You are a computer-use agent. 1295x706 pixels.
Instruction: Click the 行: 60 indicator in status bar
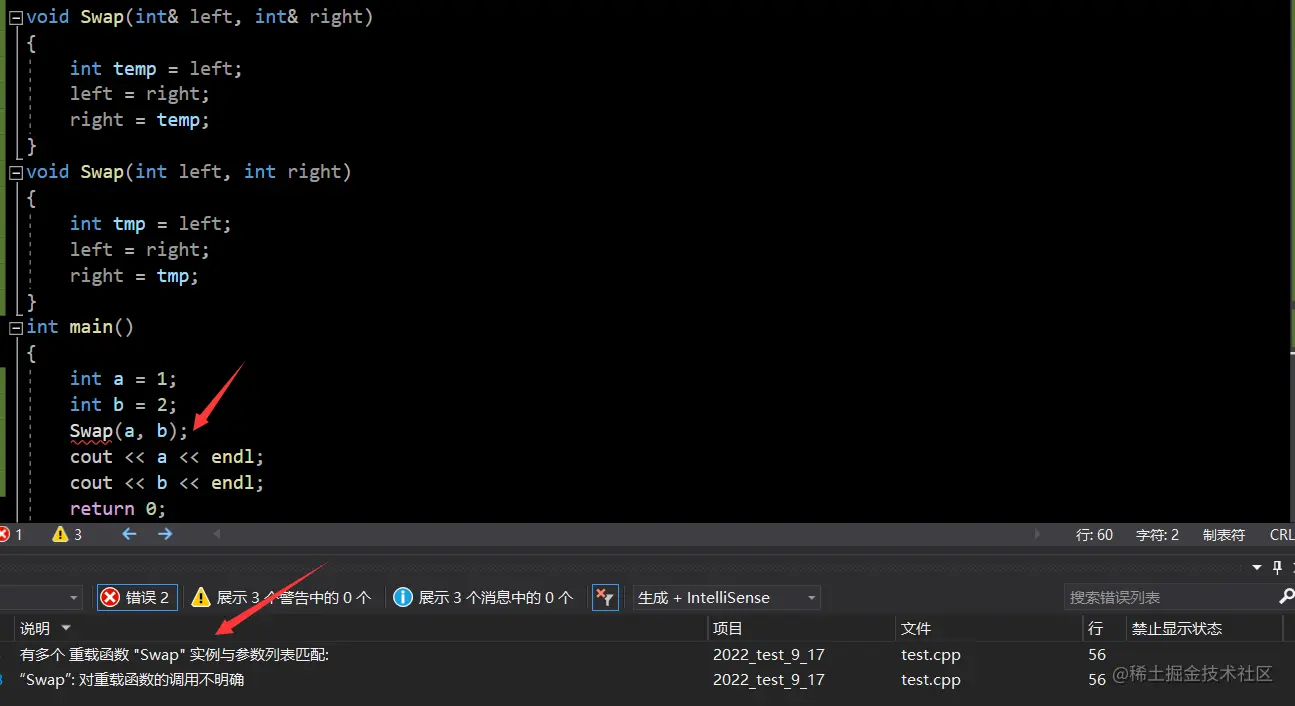click(1094, 534)
